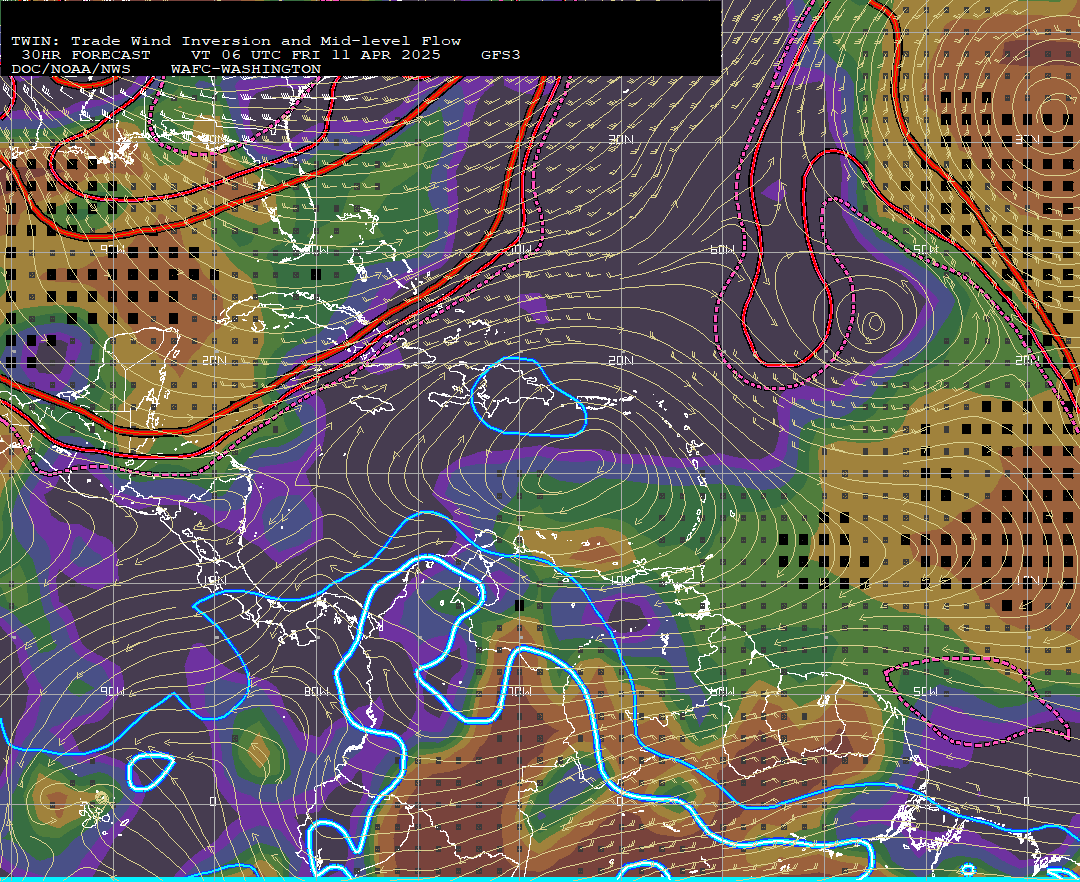Click the 70W longitude label in the upper row

tap(519, 249)
